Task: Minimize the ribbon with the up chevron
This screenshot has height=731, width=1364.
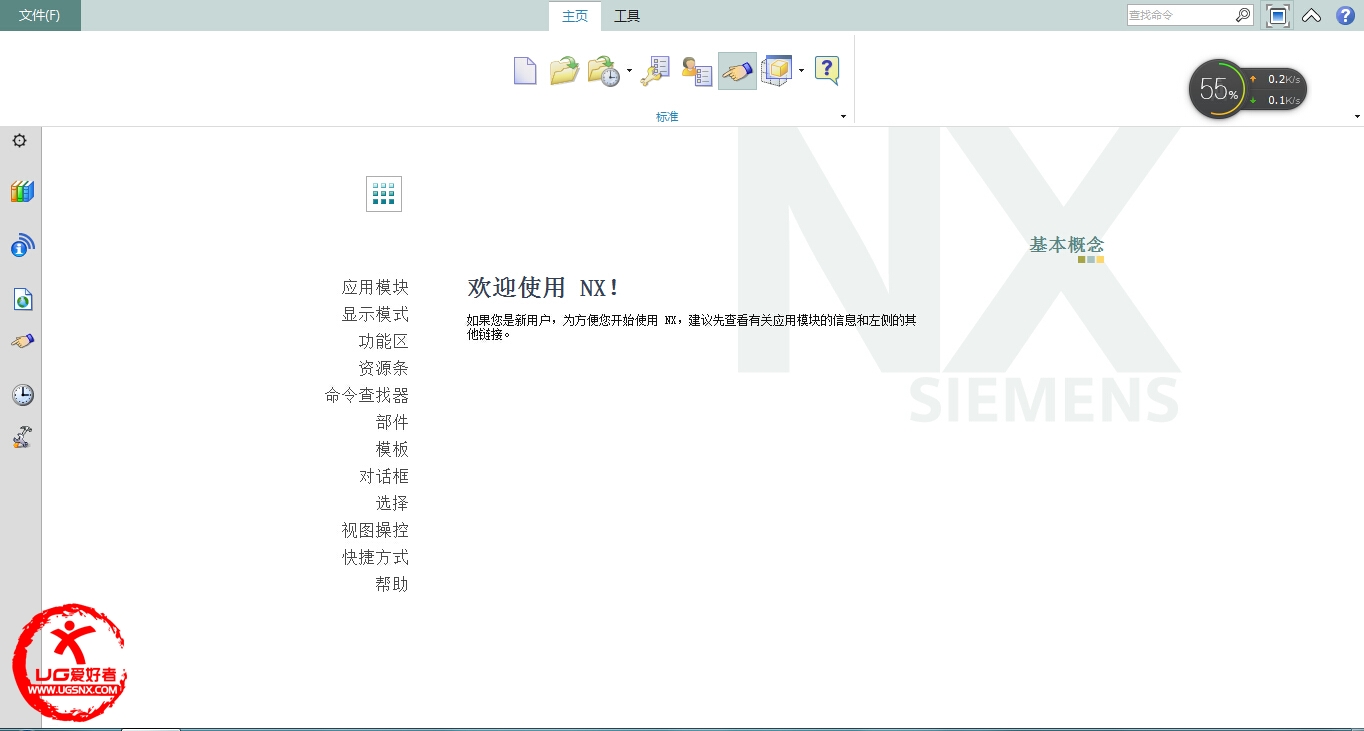Action: (1311, 15)
